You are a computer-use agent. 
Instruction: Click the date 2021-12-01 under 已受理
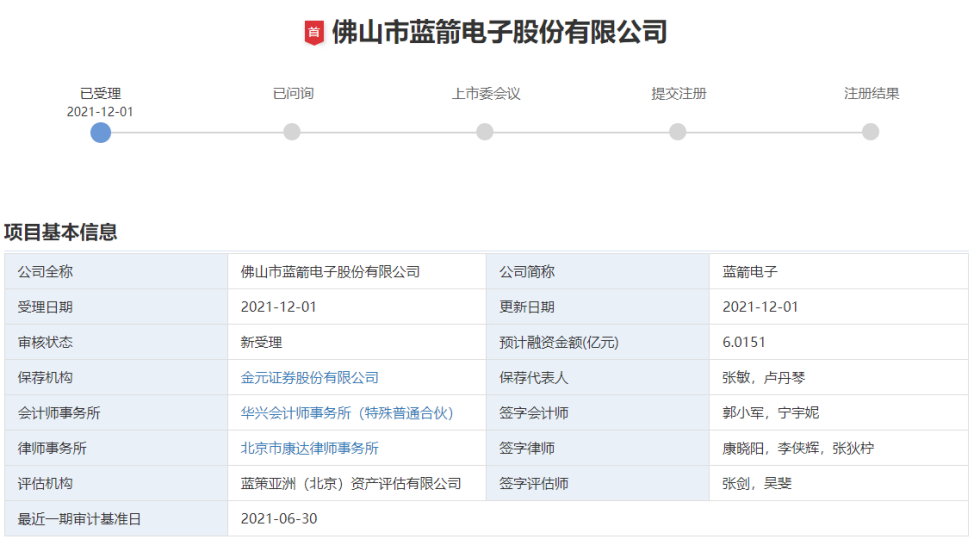[x=100, y=112]
